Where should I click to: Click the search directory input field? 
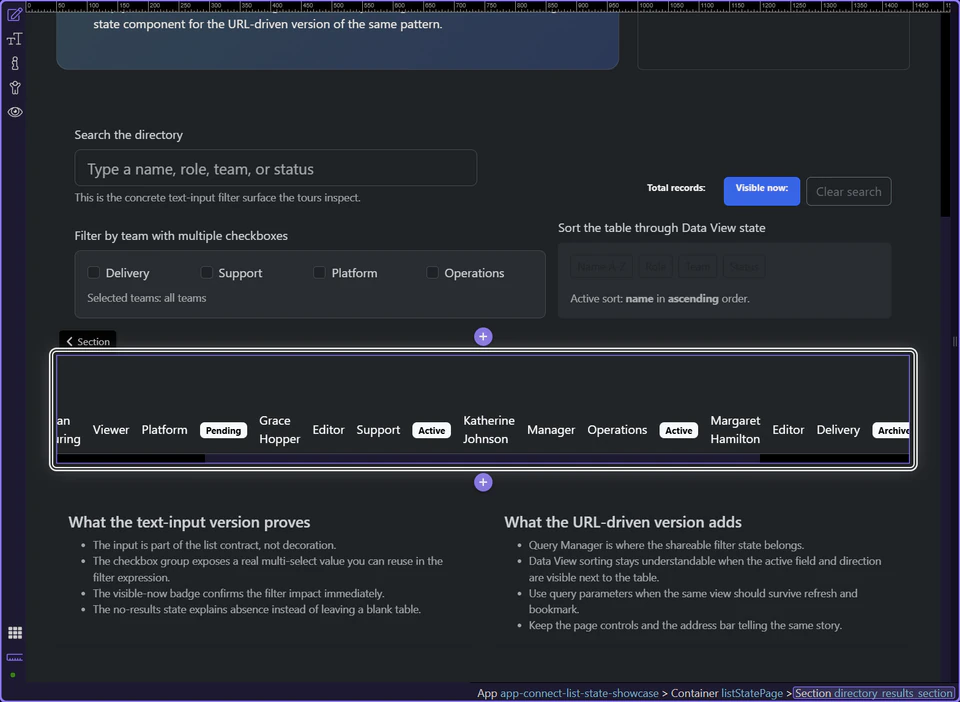point(276,168)
